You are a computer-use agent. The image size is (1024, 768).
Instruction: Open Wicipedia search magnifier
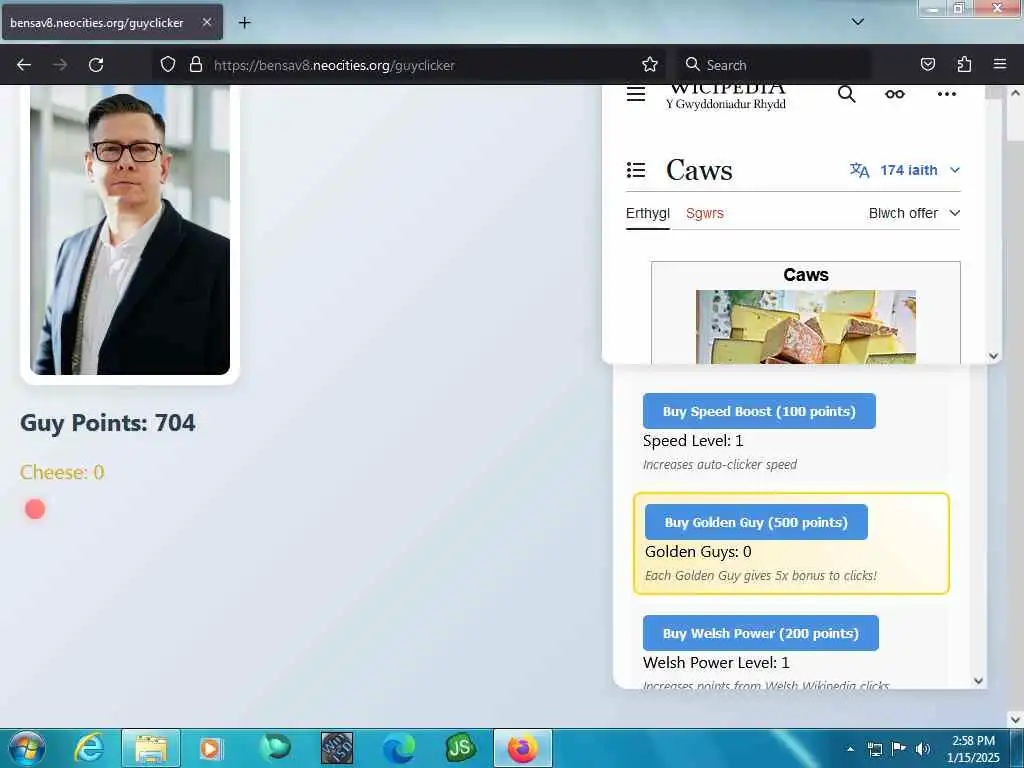point(846,95)
